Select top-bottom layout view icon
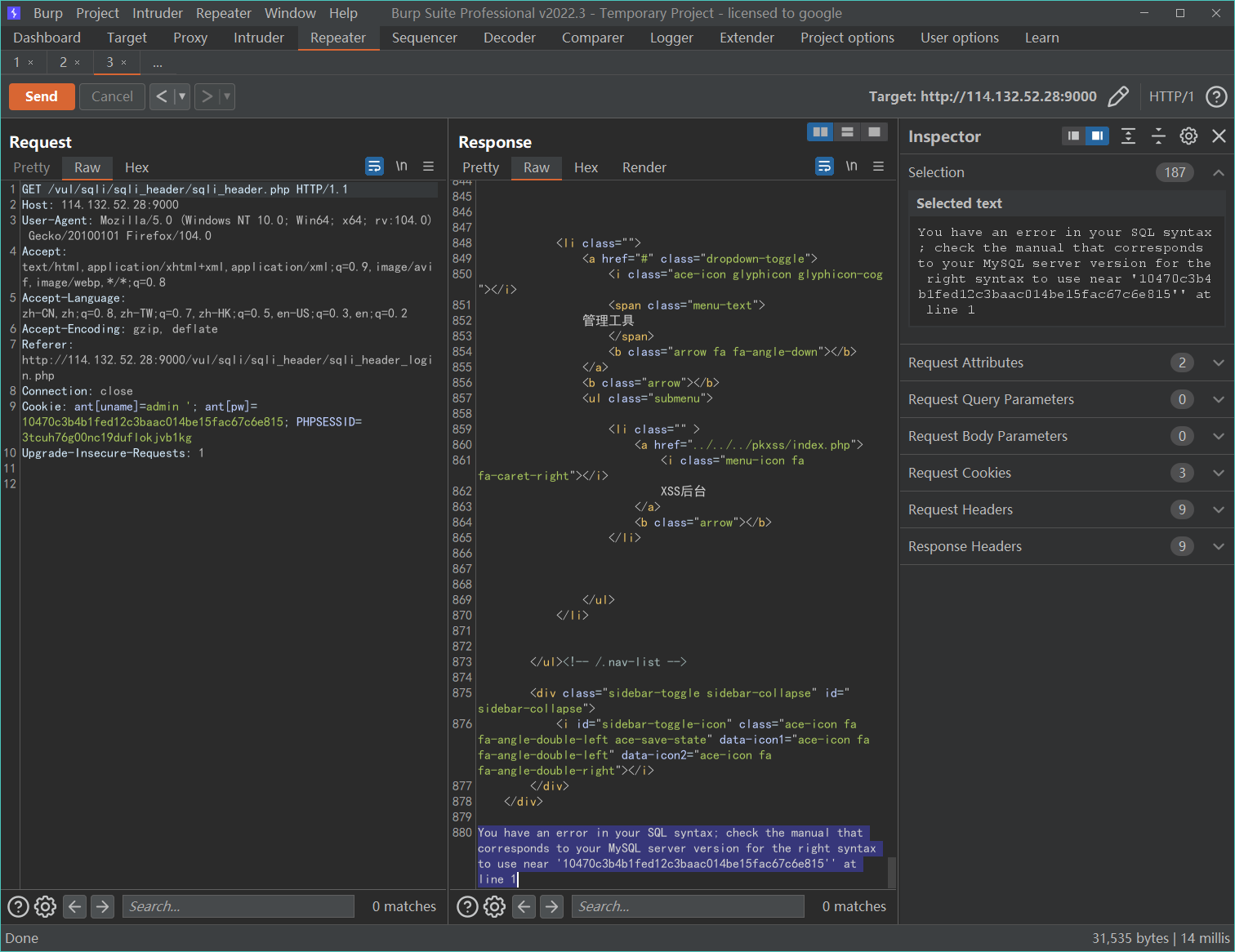This screenshot has width=1235, height=952. (x=847, y=131)
